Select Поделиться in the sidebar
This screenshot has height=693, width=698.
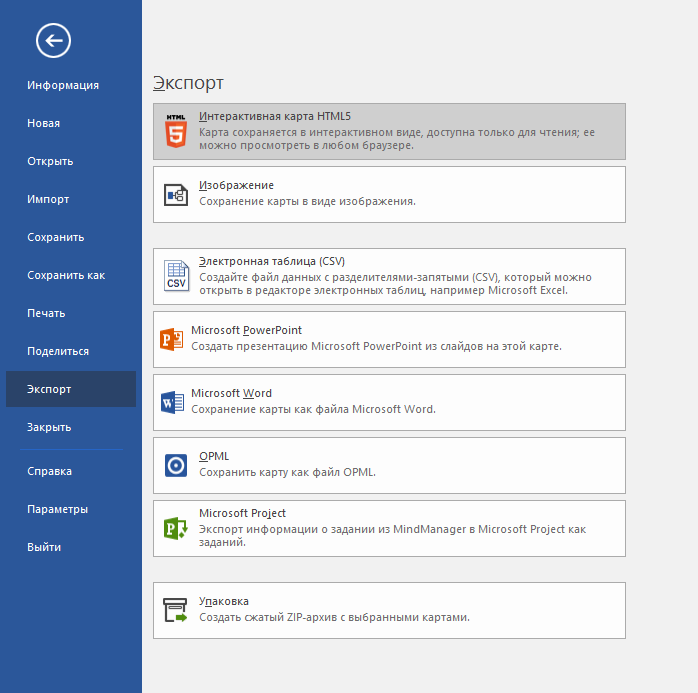pos(58,351)
